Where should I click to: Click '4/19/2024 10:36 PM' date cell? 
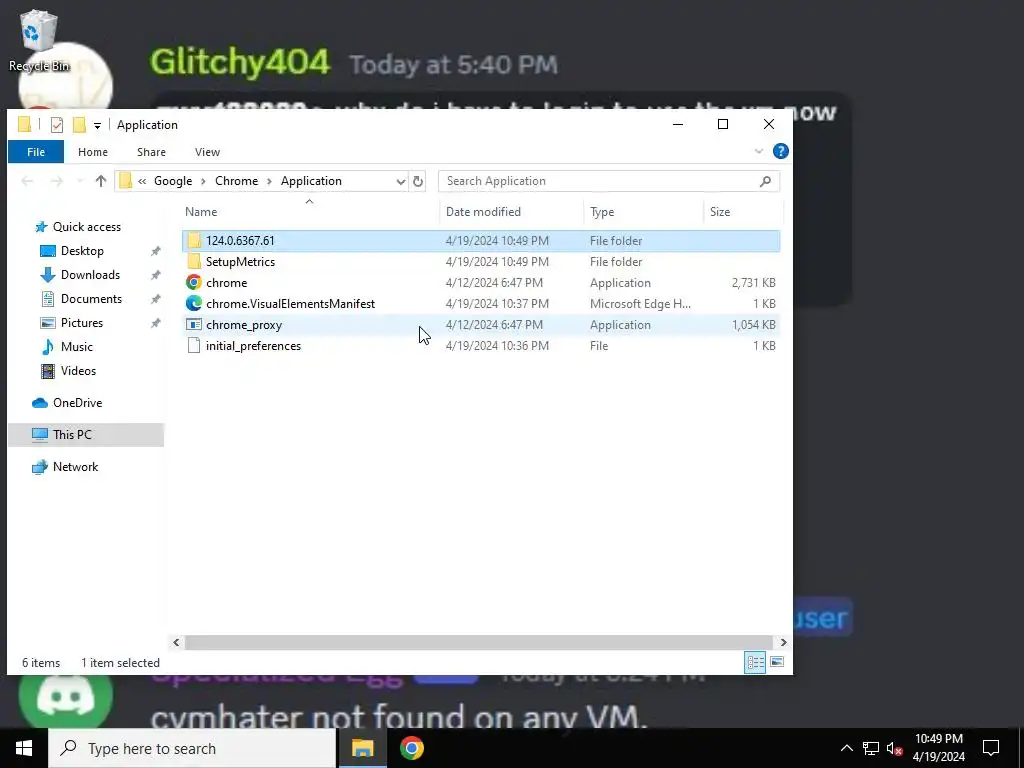point(497,346)
